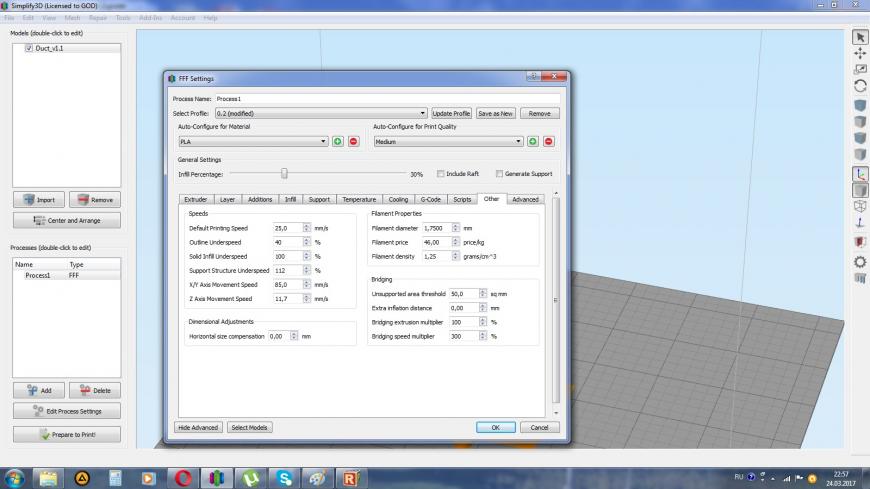
Task: Click the Infill Percentage slider handle
Action: click(284, 173)
